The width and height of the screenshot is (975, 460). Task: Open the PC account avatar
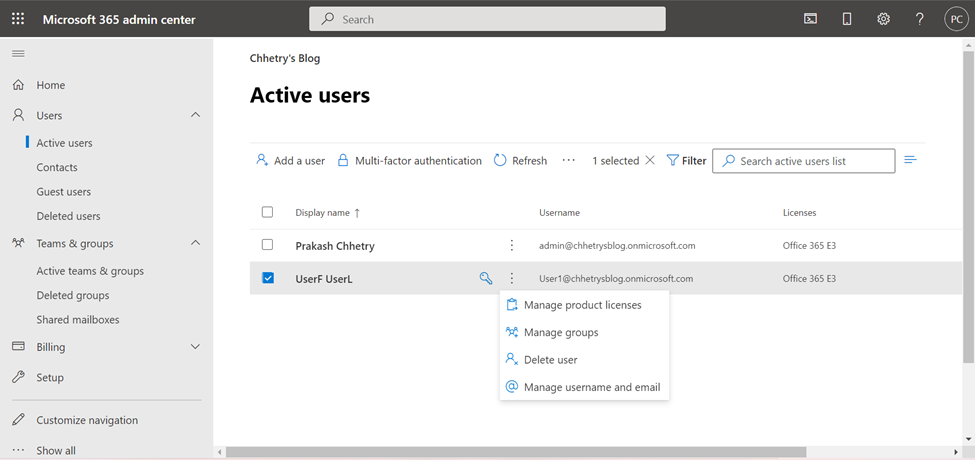click(x=956, y=19)
